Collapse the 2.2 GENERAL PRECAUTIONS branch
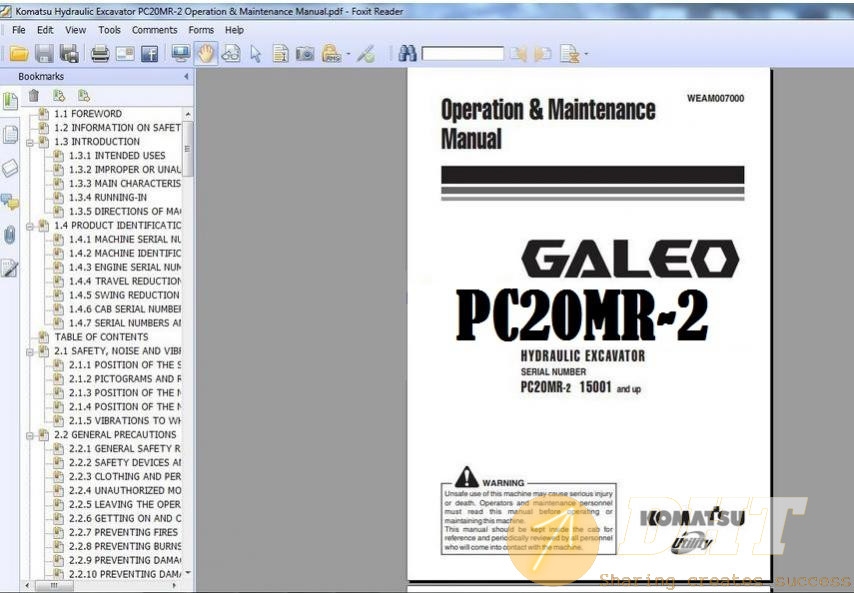This screenshot has height=593, width=854. [x=30, y=436]
